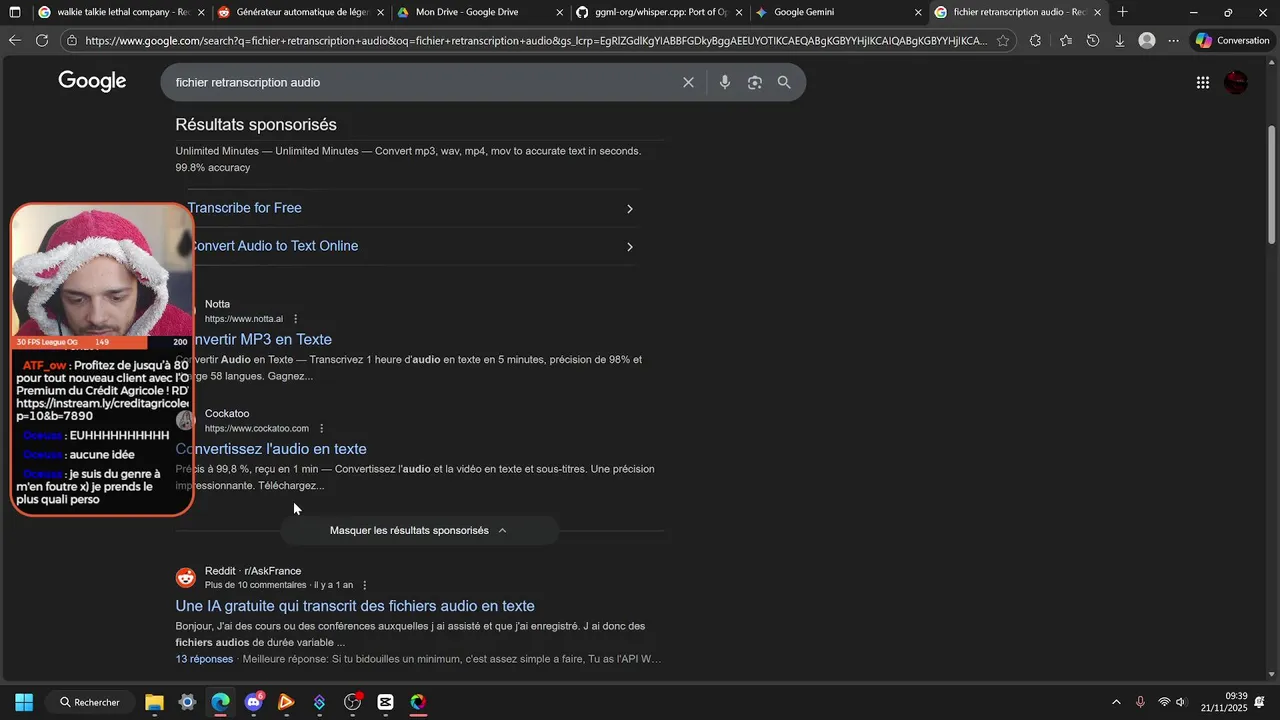Open the taskbar microphone indicator

point(1140,702)
